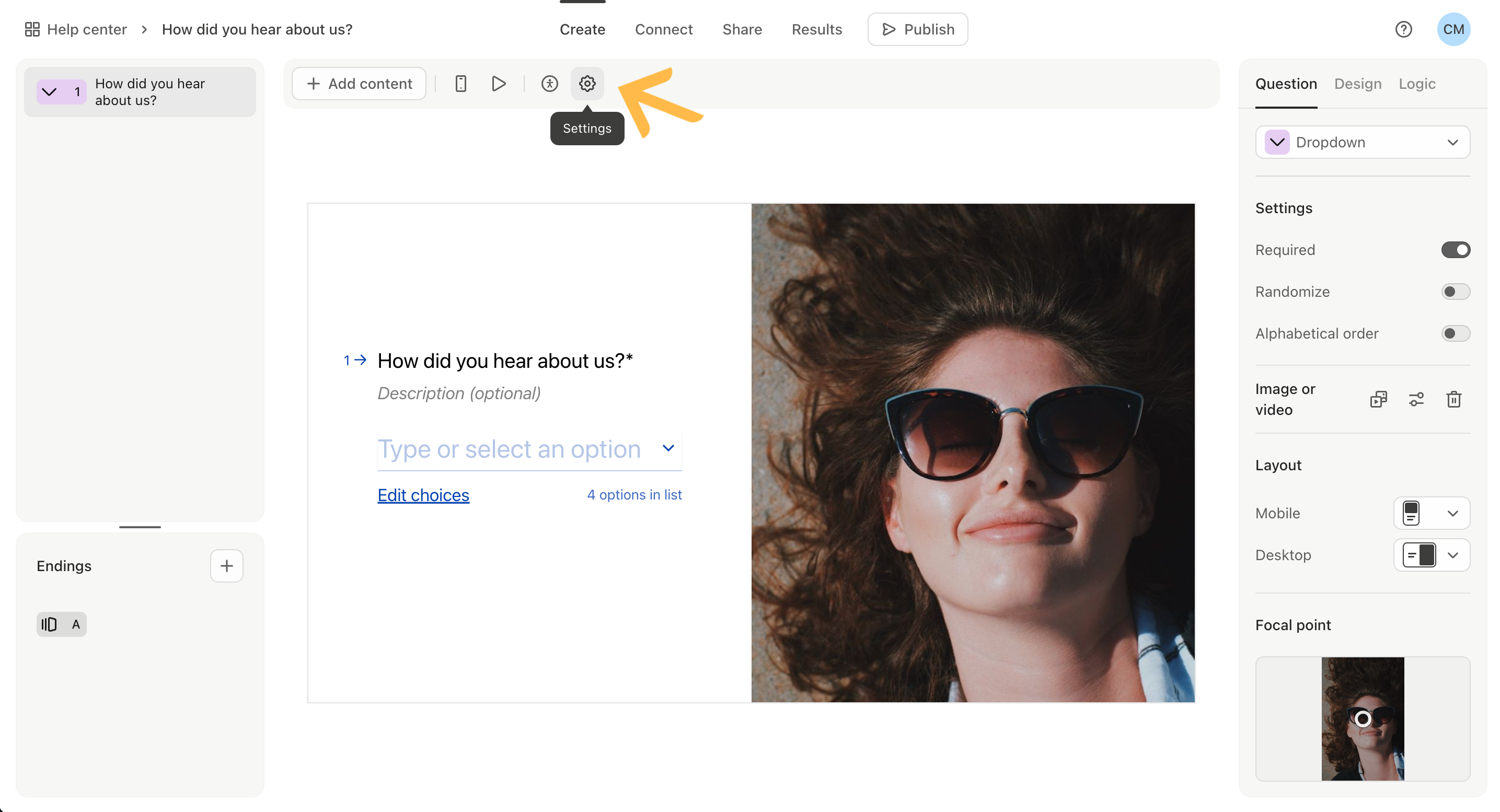The width and height of the screenshot is (1500, 812).
Task: Go to the Connect tab
Action: [x=663, y=29]
